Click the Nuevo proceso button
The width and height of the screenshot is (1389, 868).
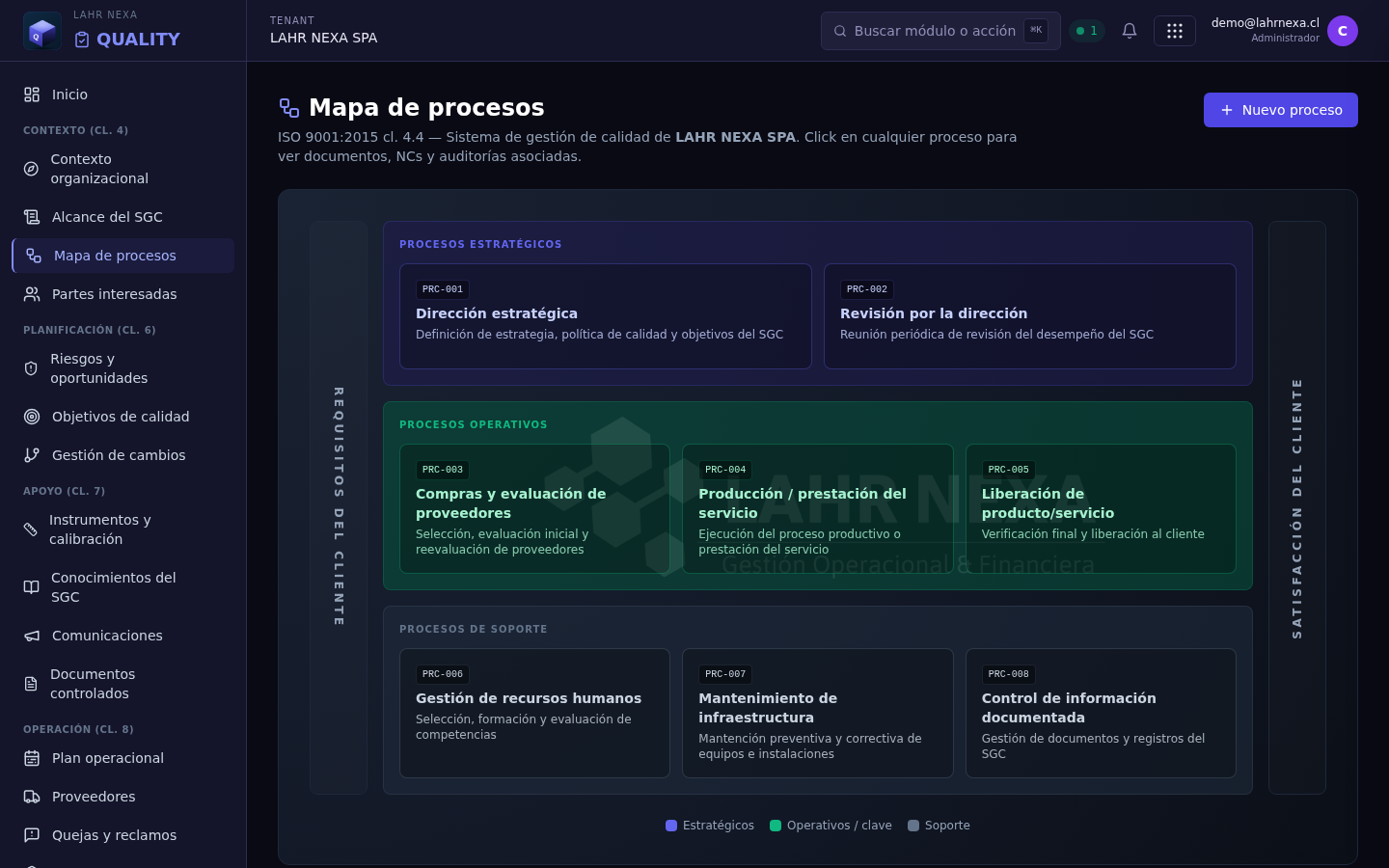point(1280,110)
